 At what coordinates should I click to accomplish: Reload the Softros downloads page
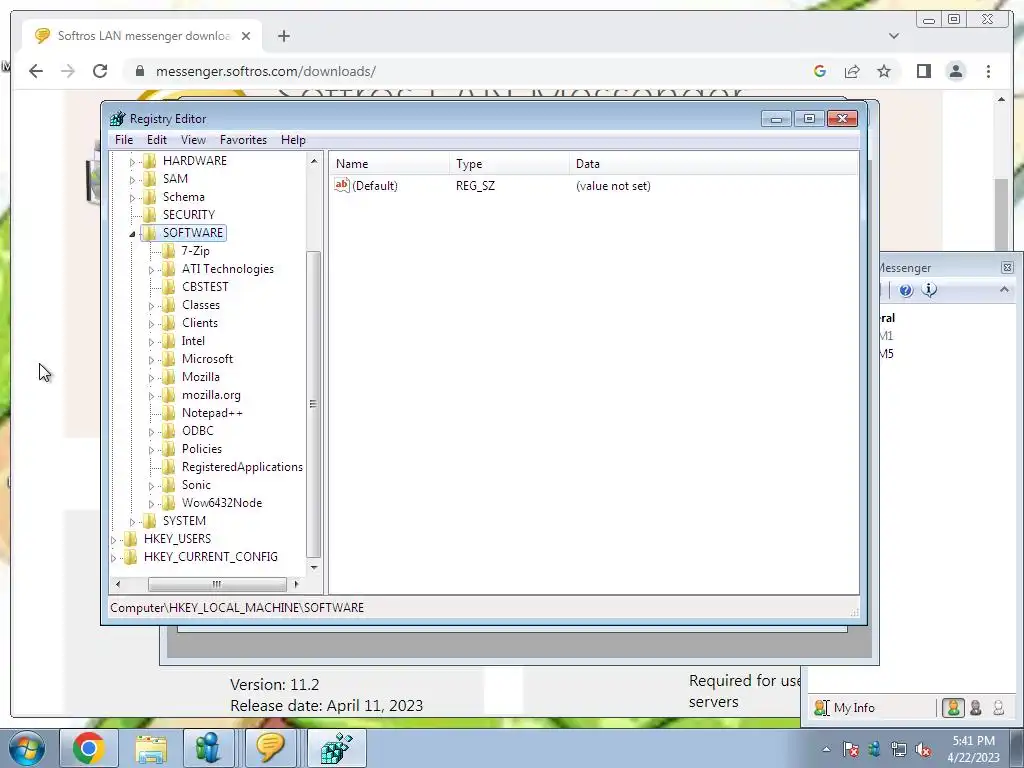click(100, 71)
